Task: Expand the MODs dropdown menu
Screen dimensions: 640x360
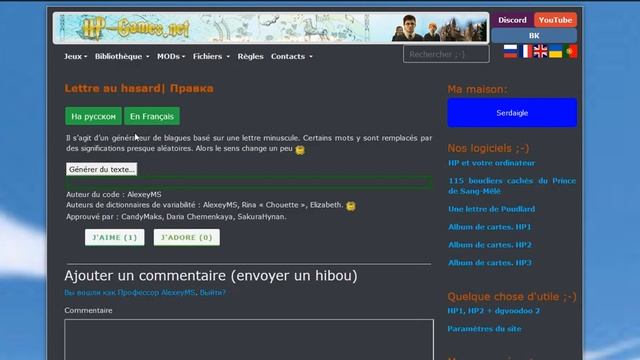Action: point(171,56)
